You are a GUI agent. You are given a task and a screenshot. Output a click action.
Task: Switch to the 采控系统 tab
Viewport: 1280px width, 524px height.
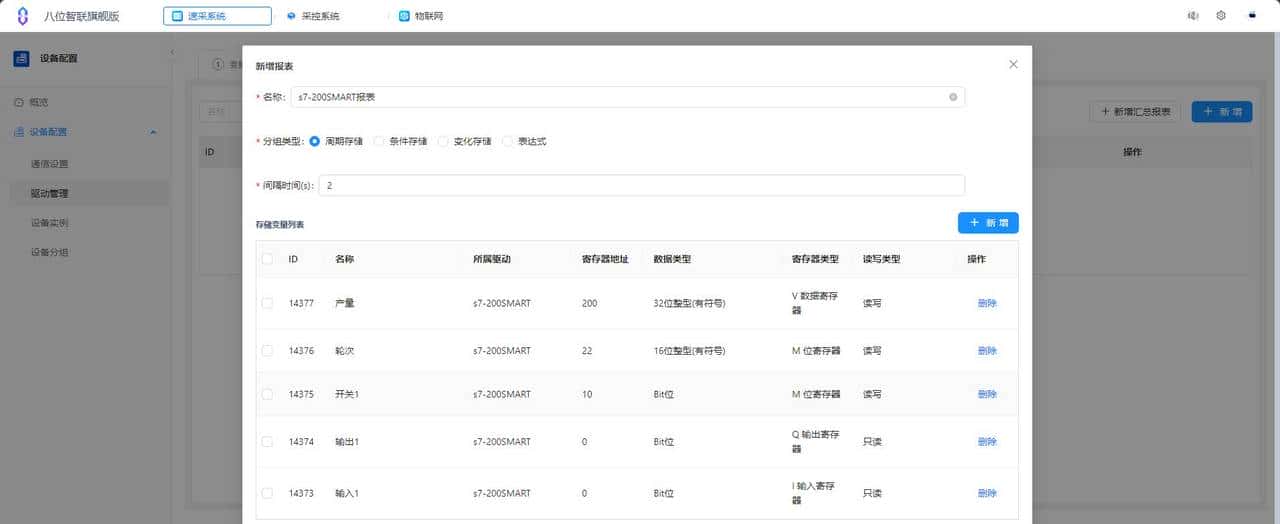[x=313, y=16]
